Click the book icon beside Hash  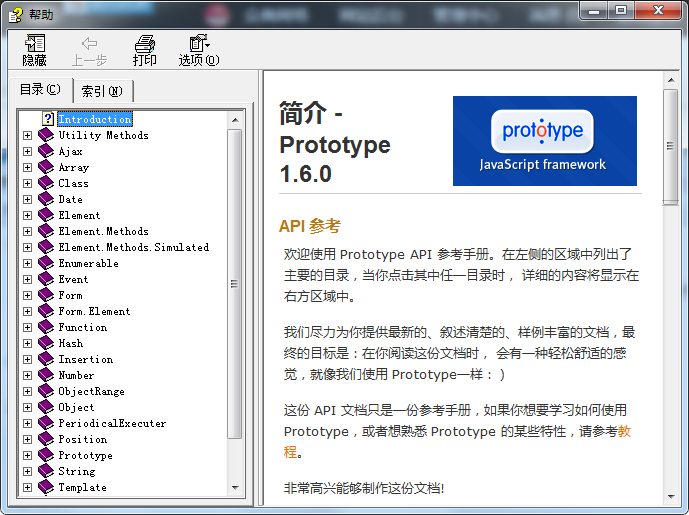click(x=46, y=343)
